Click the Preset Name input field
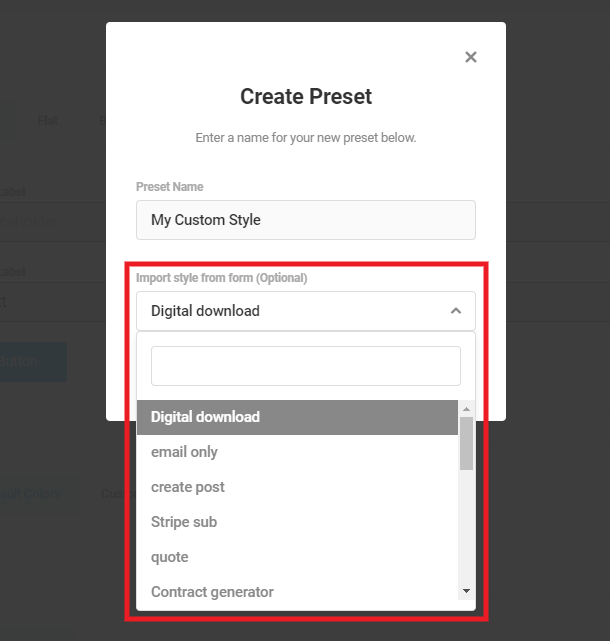Image resolution: width=610 pixels, height=641 pixels. (x=305, y=220)
